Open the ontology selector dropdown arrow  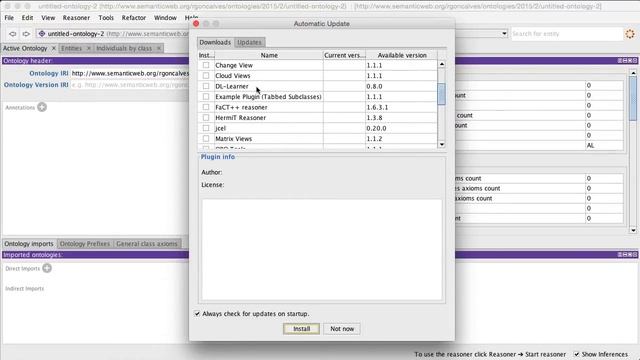tap(504, 33)
